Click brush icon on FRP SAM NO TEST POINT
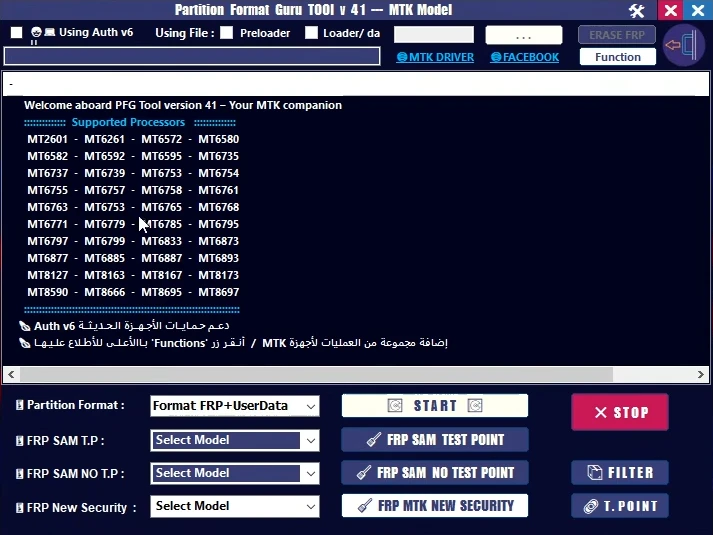The width and height of the screenshot is (713, 535). click(x=364, y=473)
